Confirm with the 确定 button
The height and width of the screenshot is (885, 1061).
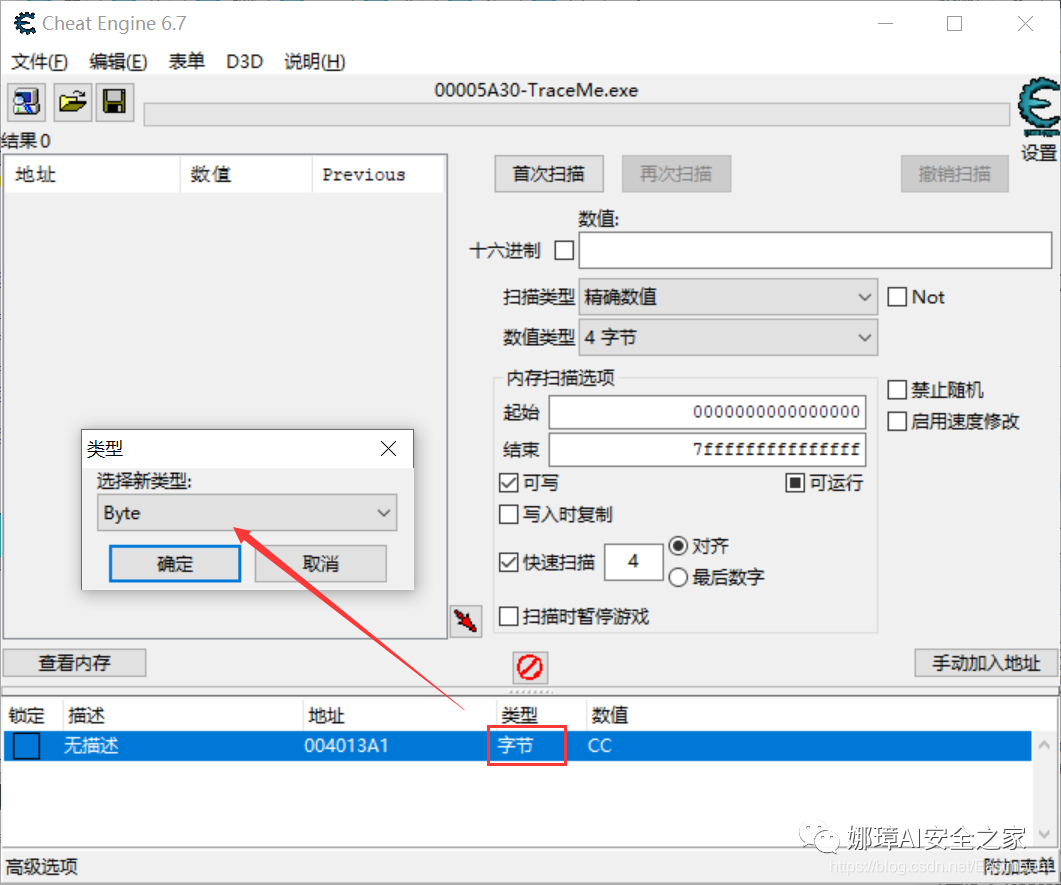tap(175, 564)
